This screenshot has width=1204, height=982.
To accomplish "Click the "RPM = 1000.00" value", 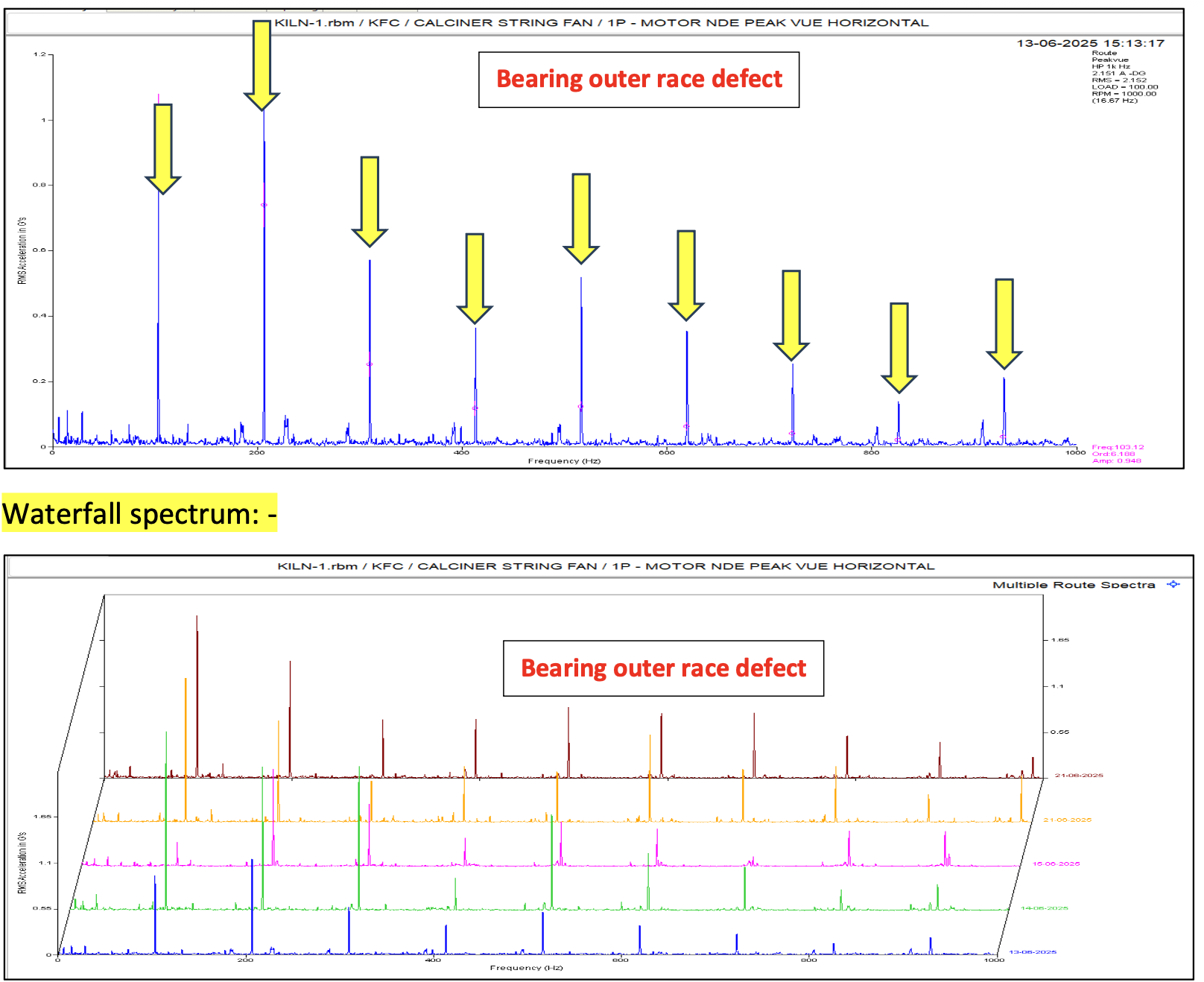I will click(x=1124, y=93).
